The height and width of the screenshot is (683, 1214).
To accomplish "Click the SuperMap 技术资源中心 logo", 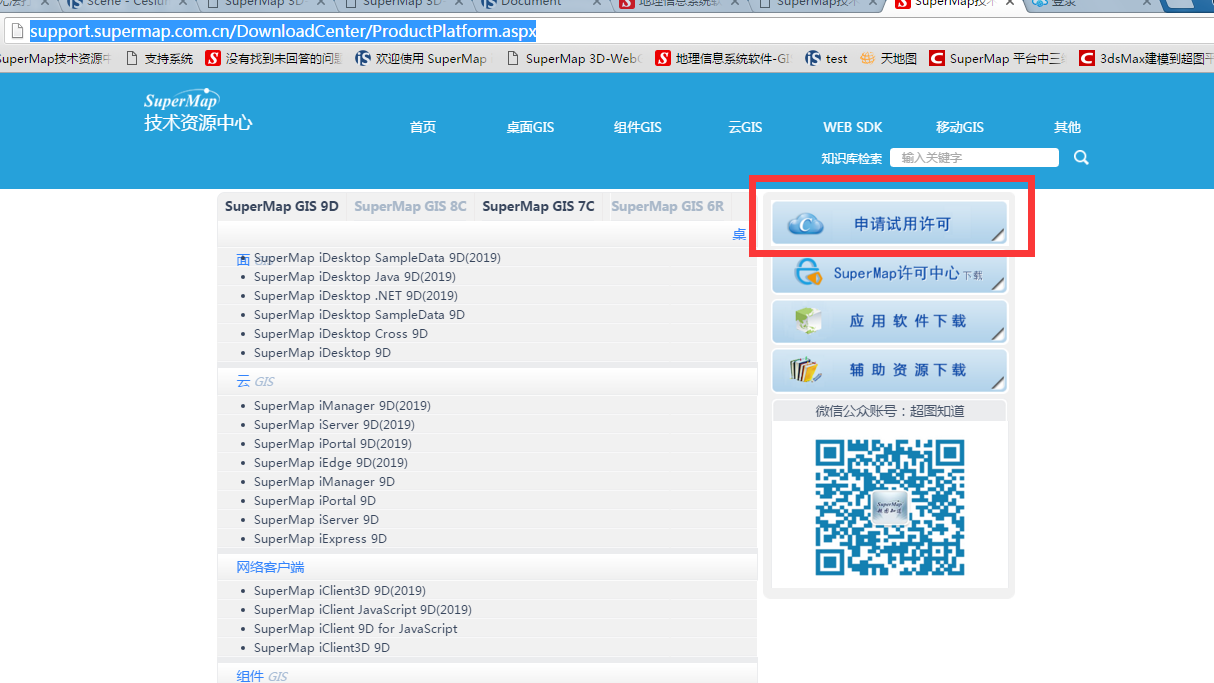I will coord(198,111).
